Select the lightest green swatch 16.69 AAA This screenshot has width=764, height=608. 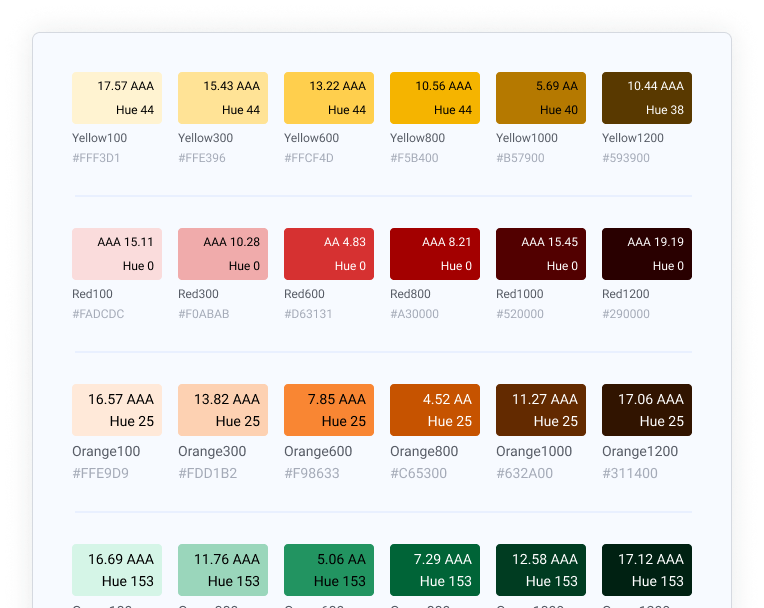pyautogui.click(x=117, y=570)
